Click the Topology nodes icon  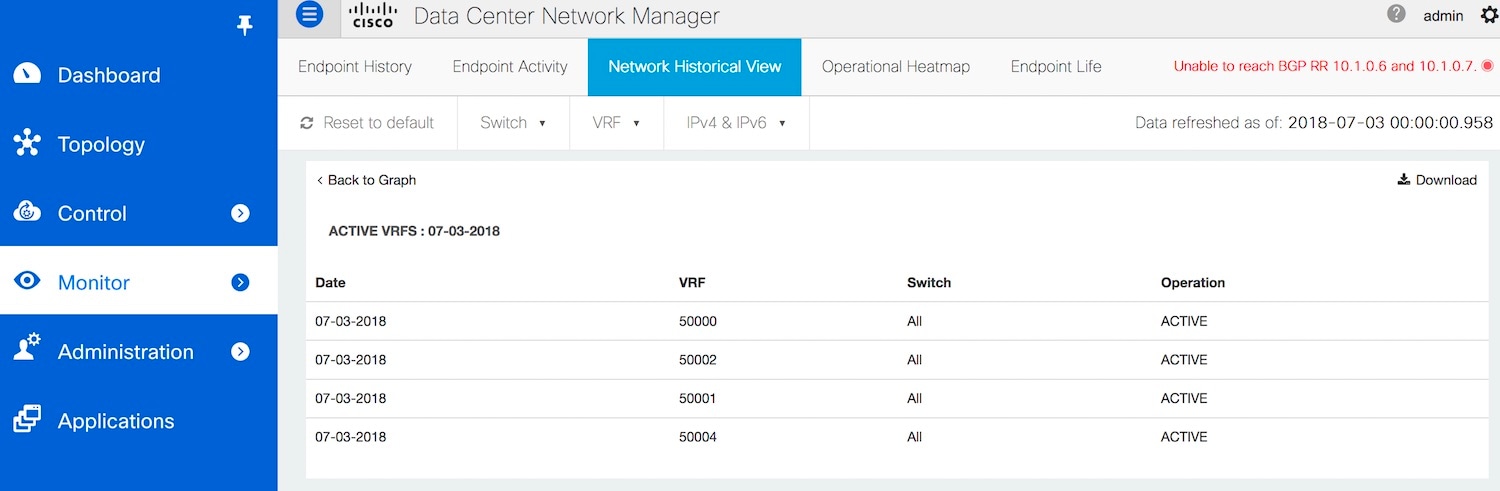[28, 144]
